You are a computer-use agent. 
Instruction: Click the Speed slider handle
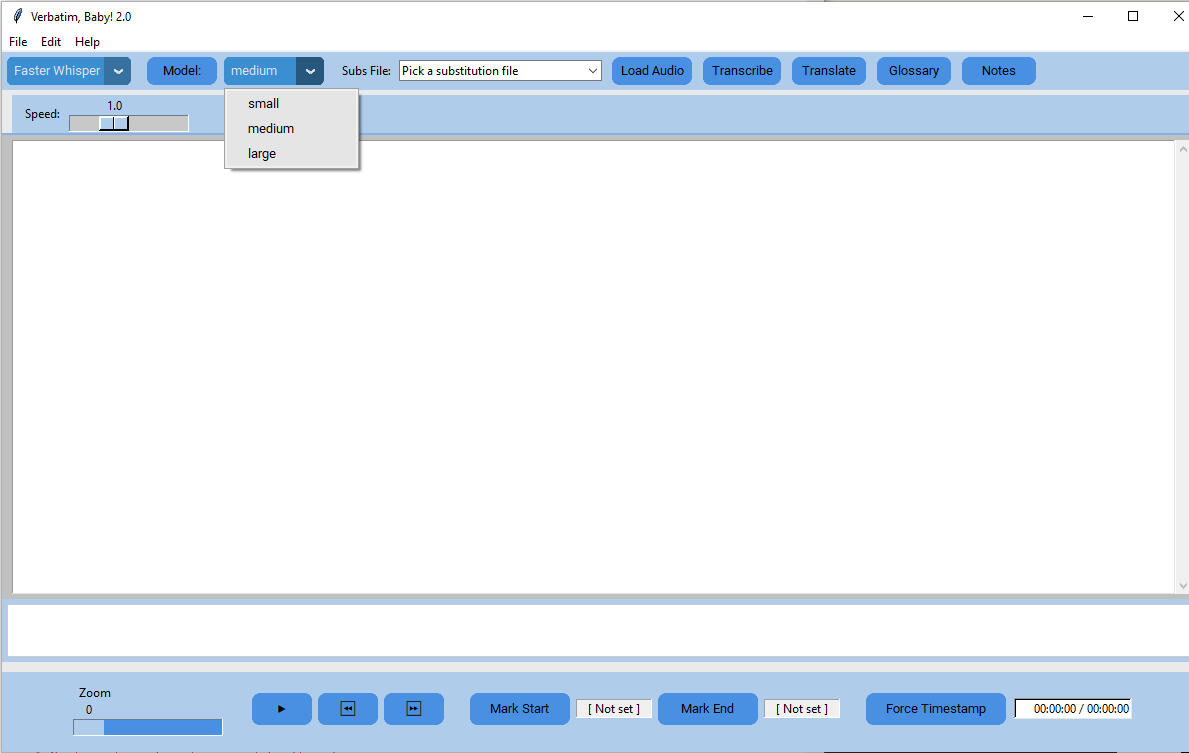coord(114,123)
